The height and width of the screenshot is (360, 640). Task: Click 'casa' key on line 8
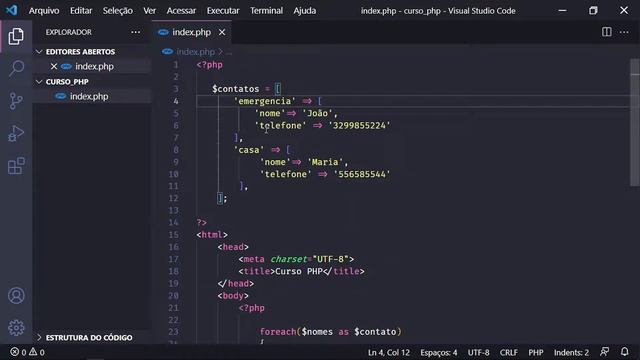pos(249,150)
